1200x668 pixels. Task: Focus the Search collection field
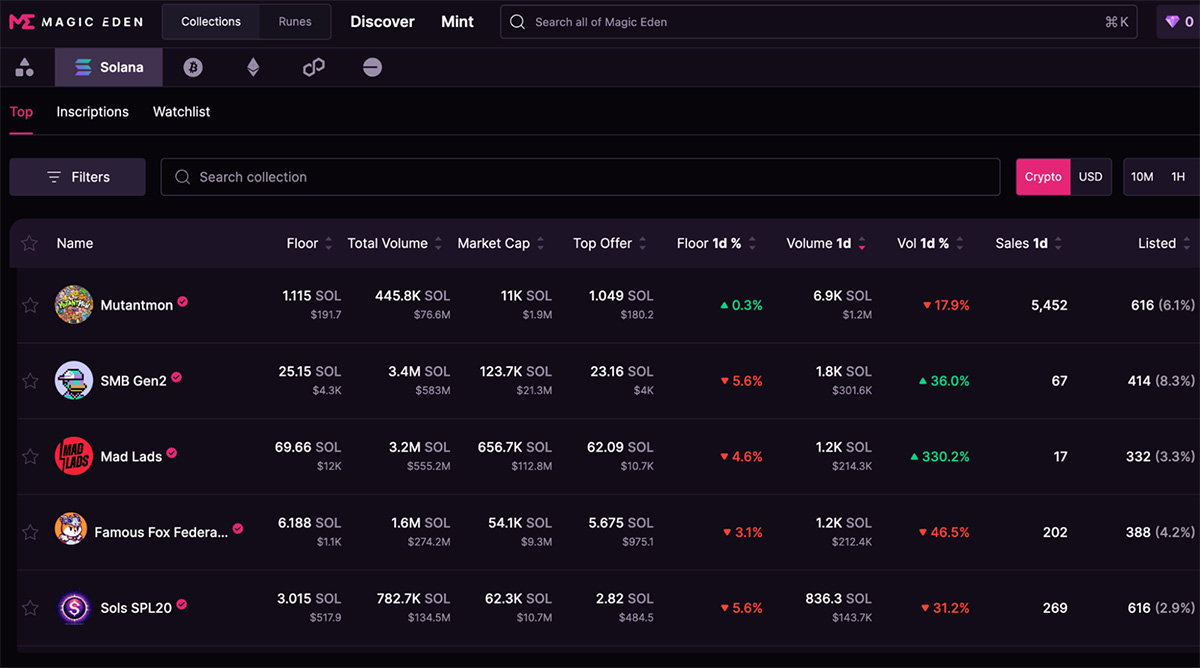point(580,177)
